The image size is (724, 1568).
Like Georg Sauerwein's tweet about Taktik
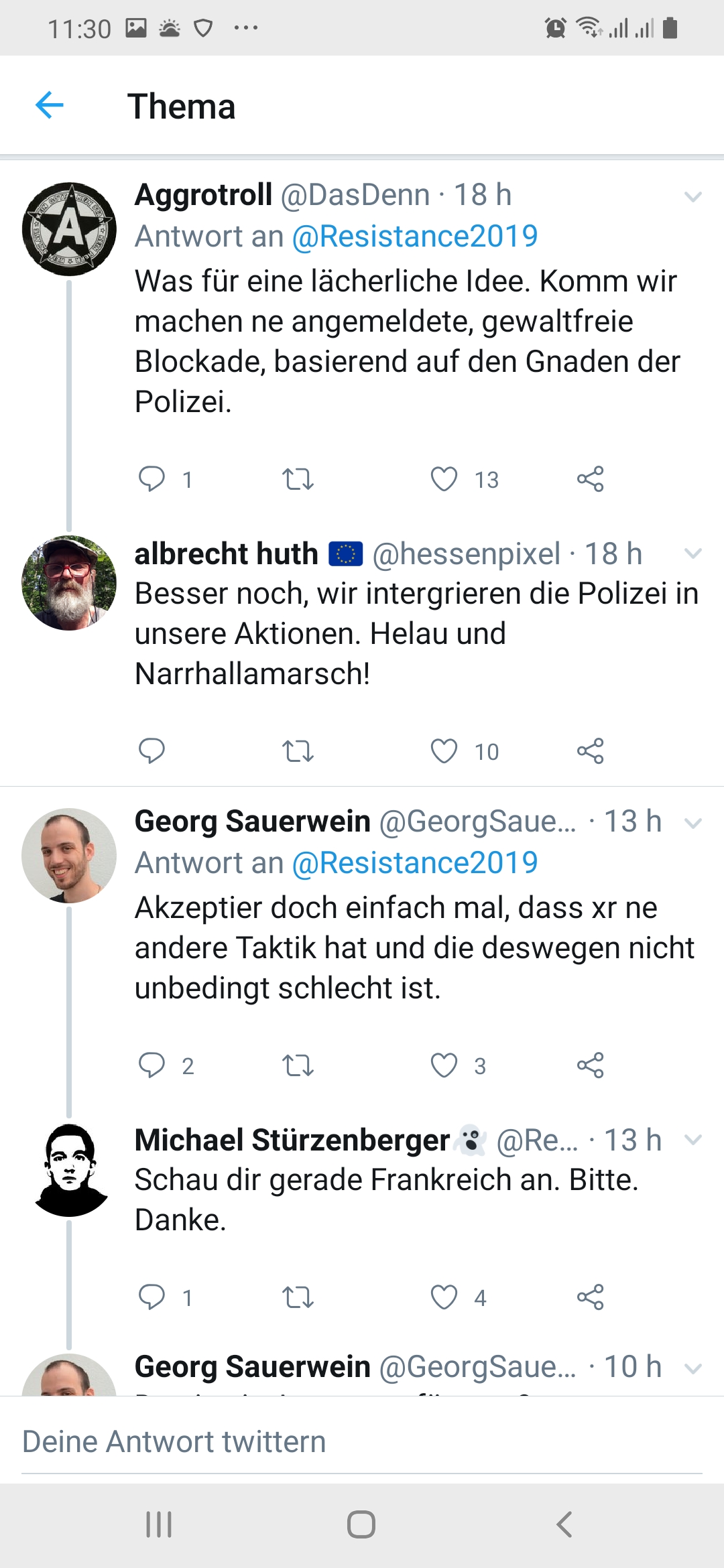pos(444,1065)
